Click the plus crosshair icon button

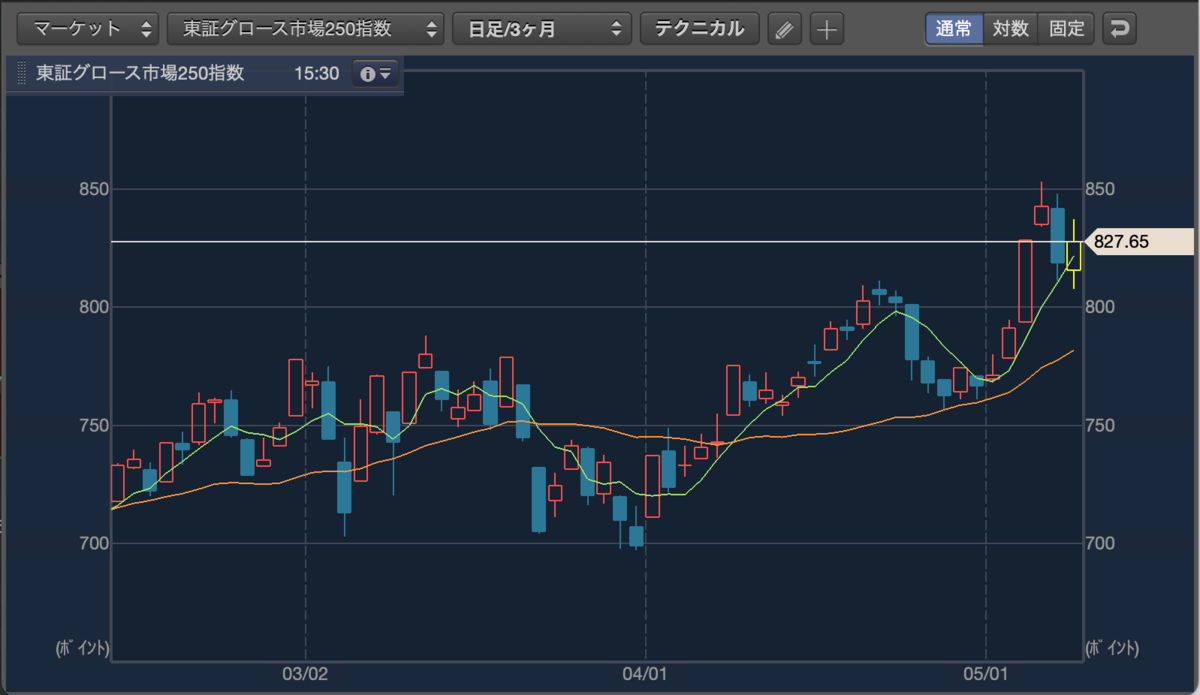point(826,29)
